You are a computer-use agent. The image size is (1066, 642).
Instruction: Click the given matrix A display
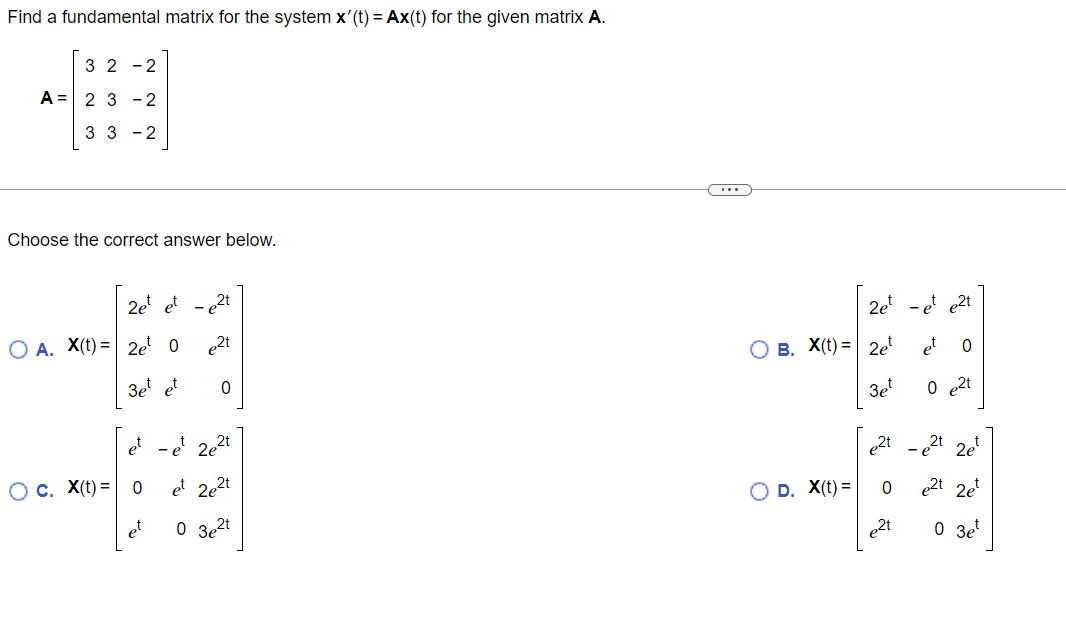point(120,100)
